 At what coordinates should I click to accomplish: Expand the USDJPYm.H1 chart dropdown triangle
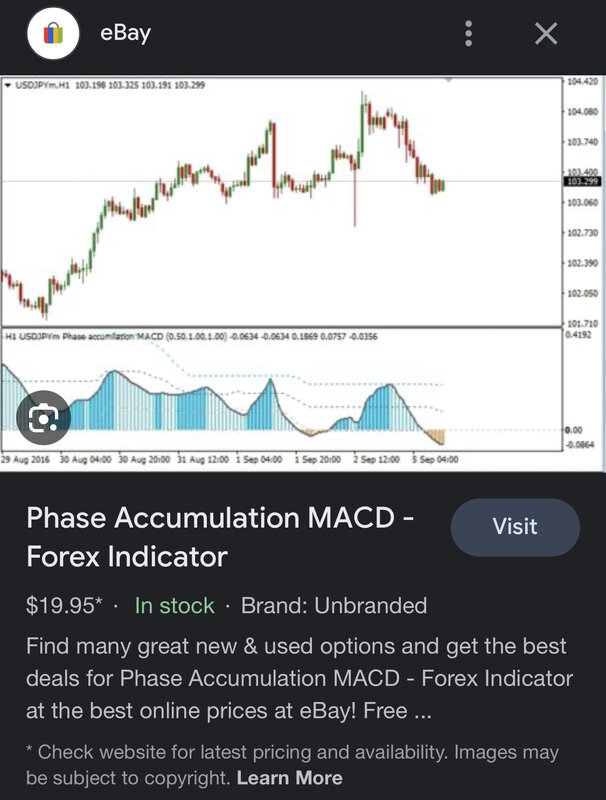(8, 86)
